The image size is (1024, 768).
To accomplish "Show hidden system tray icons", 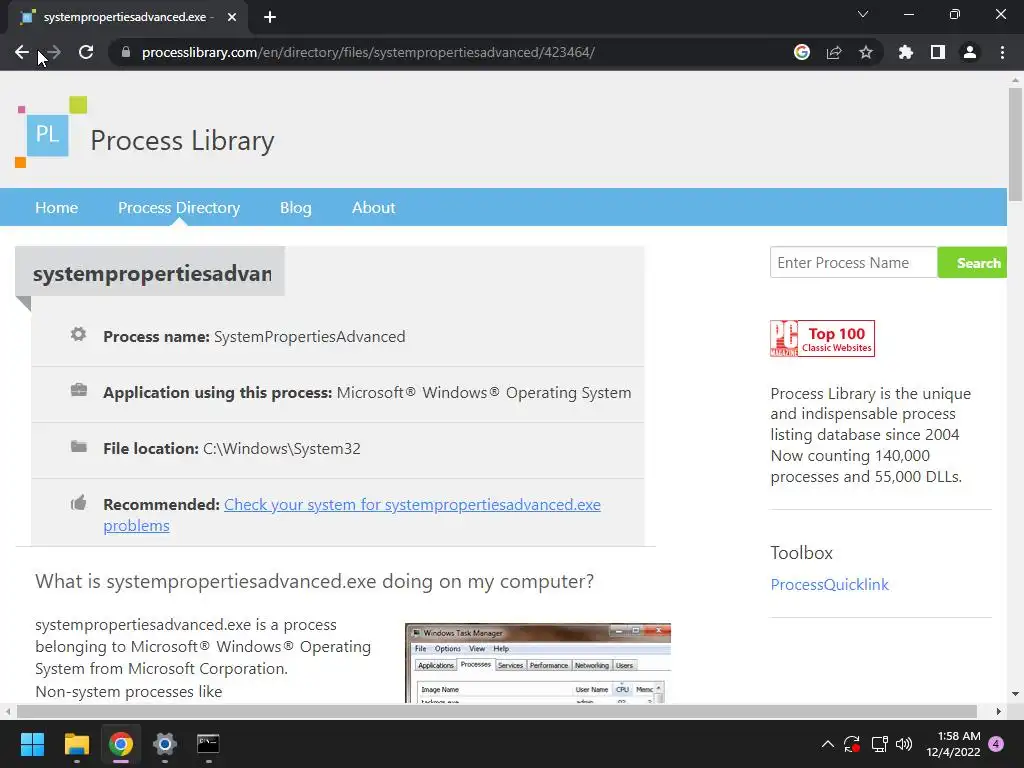I will point(827,744).
